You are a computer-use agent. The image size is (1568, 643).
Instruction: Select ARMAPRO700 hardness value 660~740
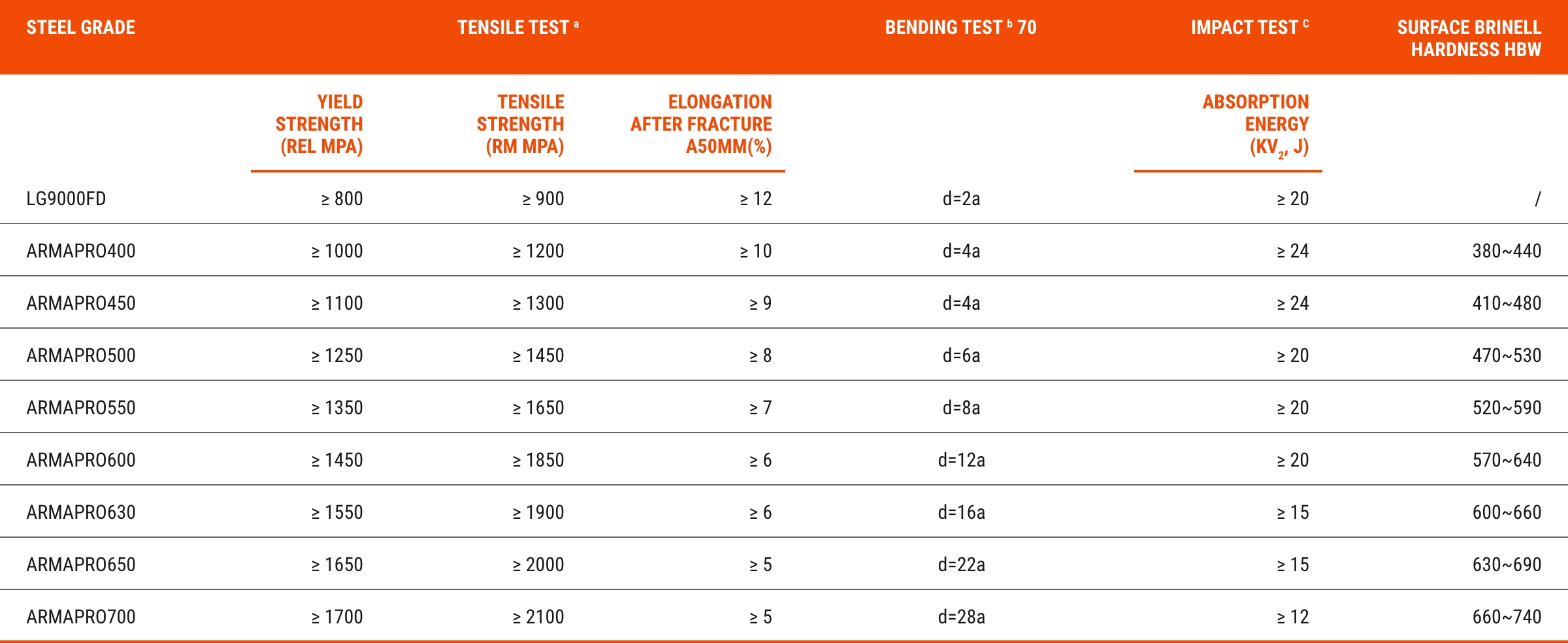coord(1507,617)
